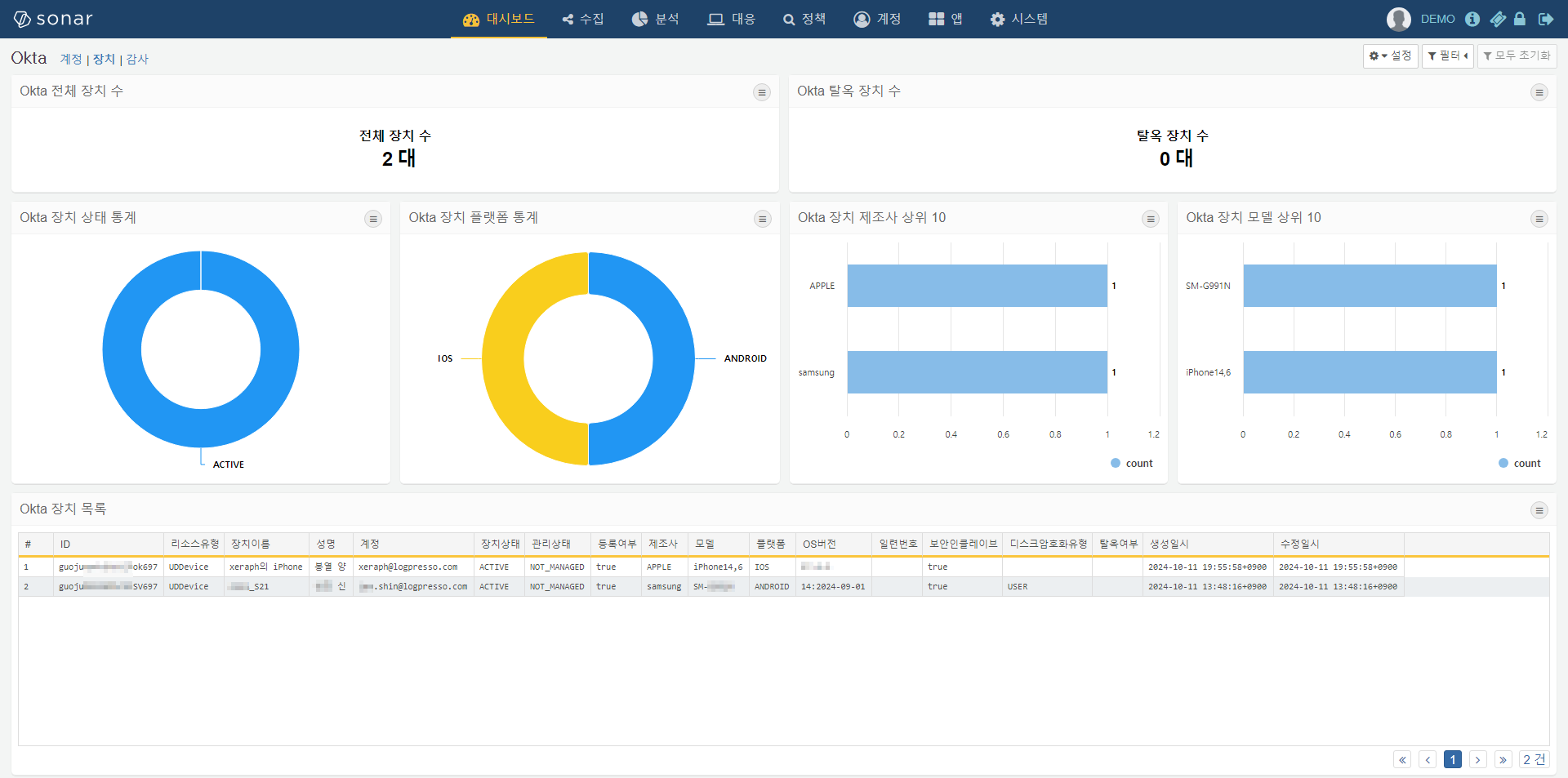Screen dimensions: 1568x778
Task: Sort by the 장치이름 column header
Action: click(266, 544)
